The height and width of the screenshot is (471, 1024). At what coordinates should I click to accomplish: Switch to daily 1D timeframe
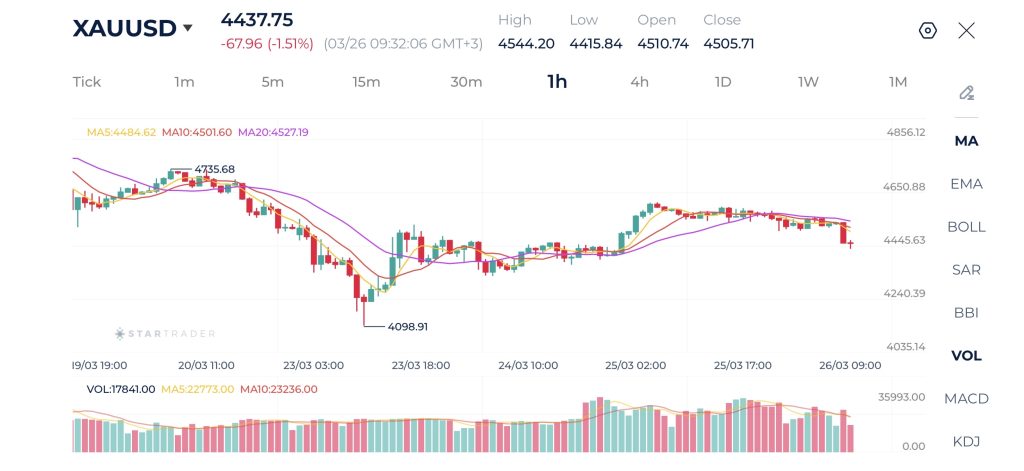[x=723, y=82]
